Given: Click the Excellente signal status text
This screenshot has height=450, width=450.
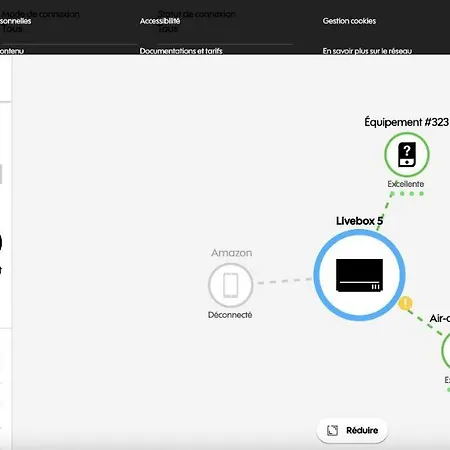Looking at the screenshot, I should click(x=406, y=184).
